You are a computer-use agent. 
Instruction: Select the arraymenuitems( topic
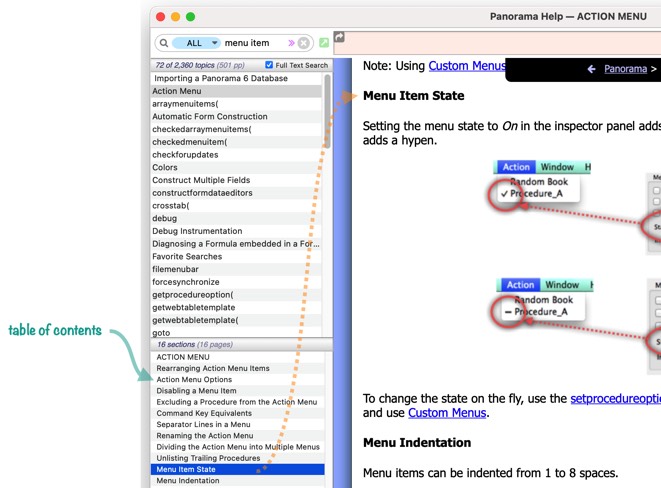pos(236,104)
